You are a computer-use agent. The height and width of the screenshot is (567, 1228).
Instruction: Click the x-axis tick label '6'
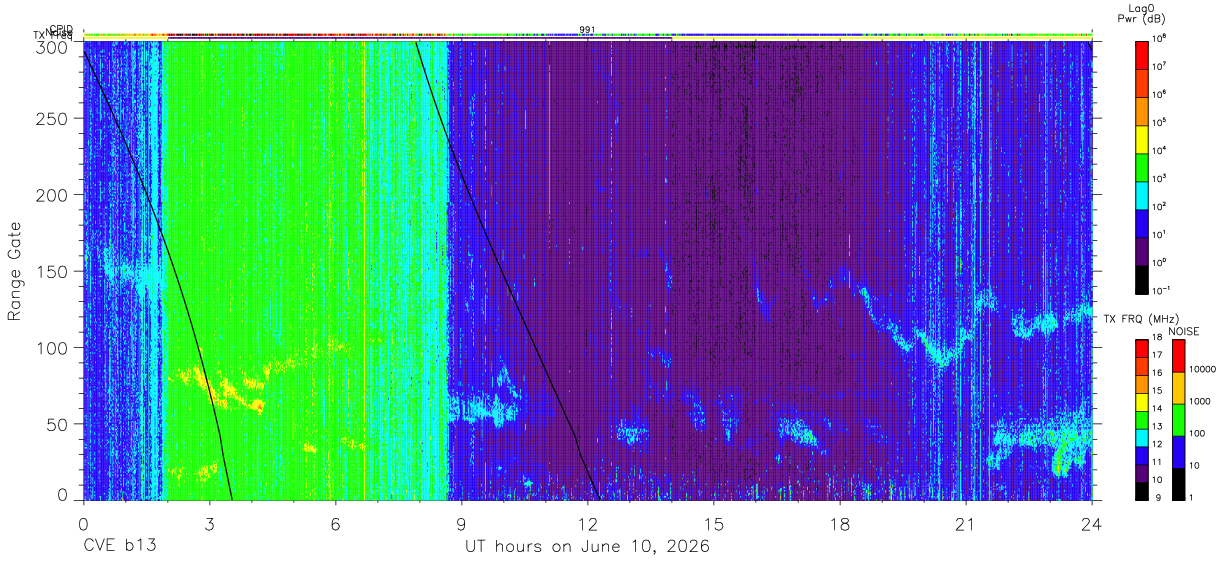pos(335,523)
